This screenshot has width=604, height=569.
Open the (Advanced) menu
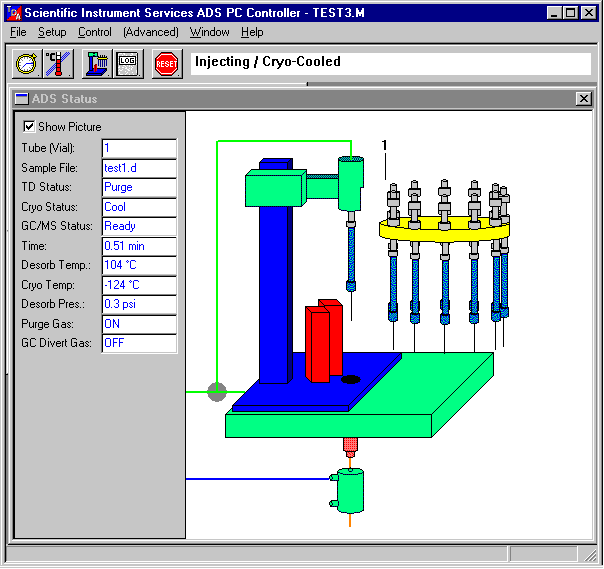(151, 32)
